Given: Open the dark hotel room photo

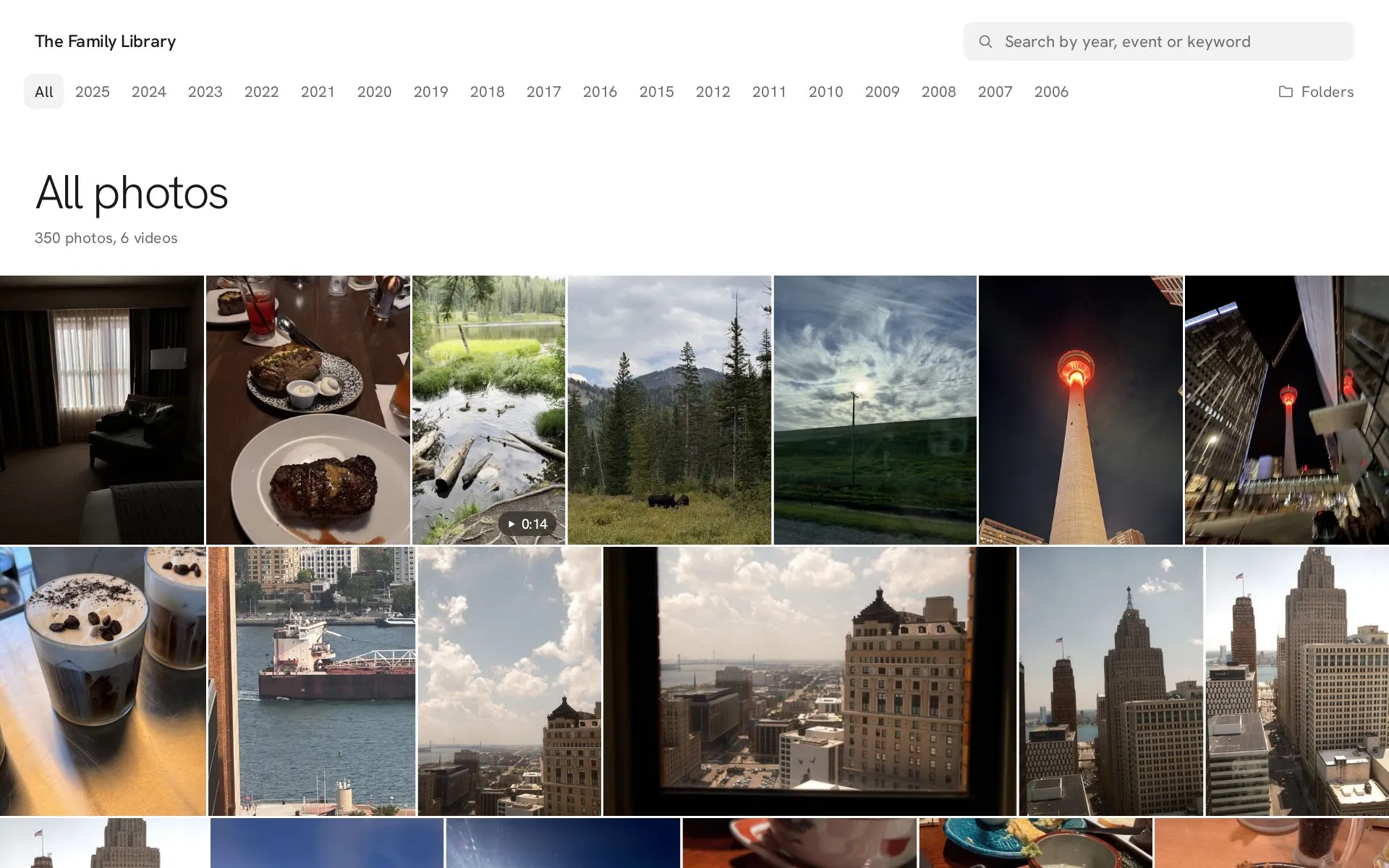Looking at the screenshot, I should pos(102,410).
